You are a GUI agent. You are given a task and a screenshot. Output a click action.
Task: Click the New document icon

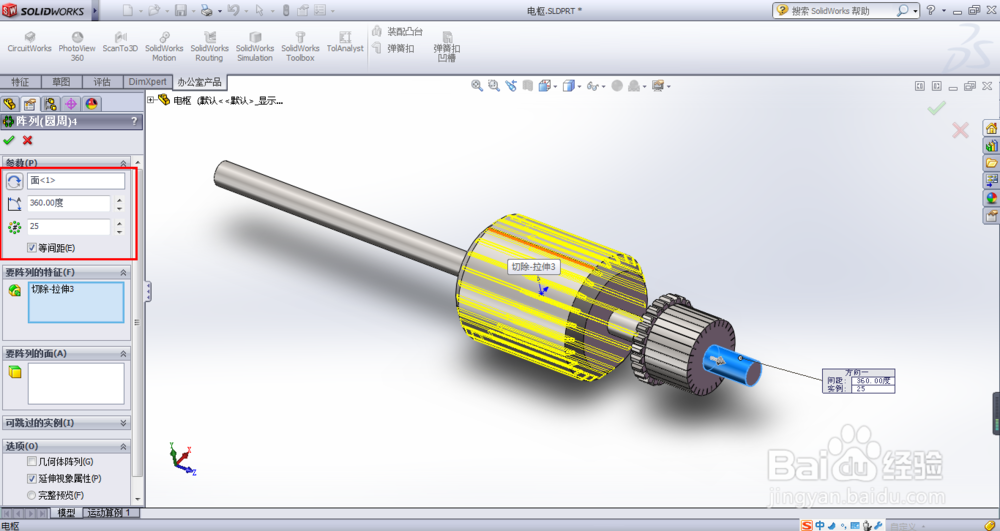[x=128, y=10]
